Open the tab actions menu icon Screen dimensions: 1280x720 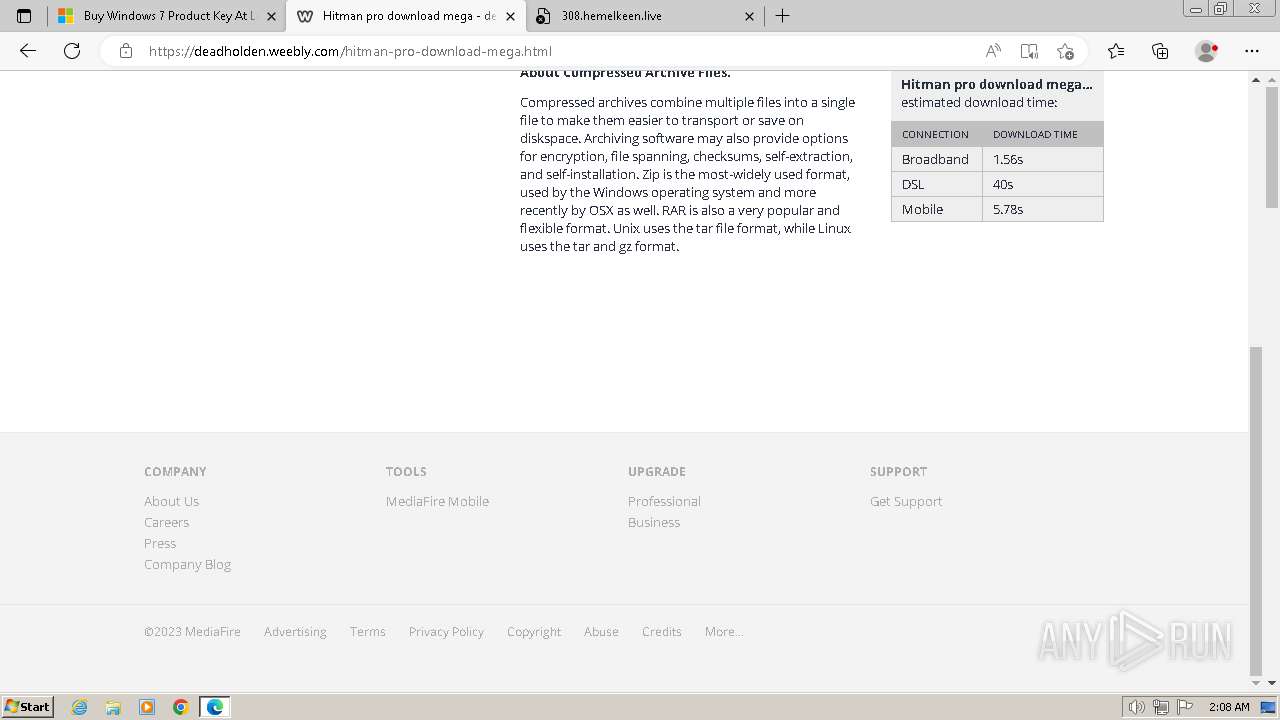24,16
